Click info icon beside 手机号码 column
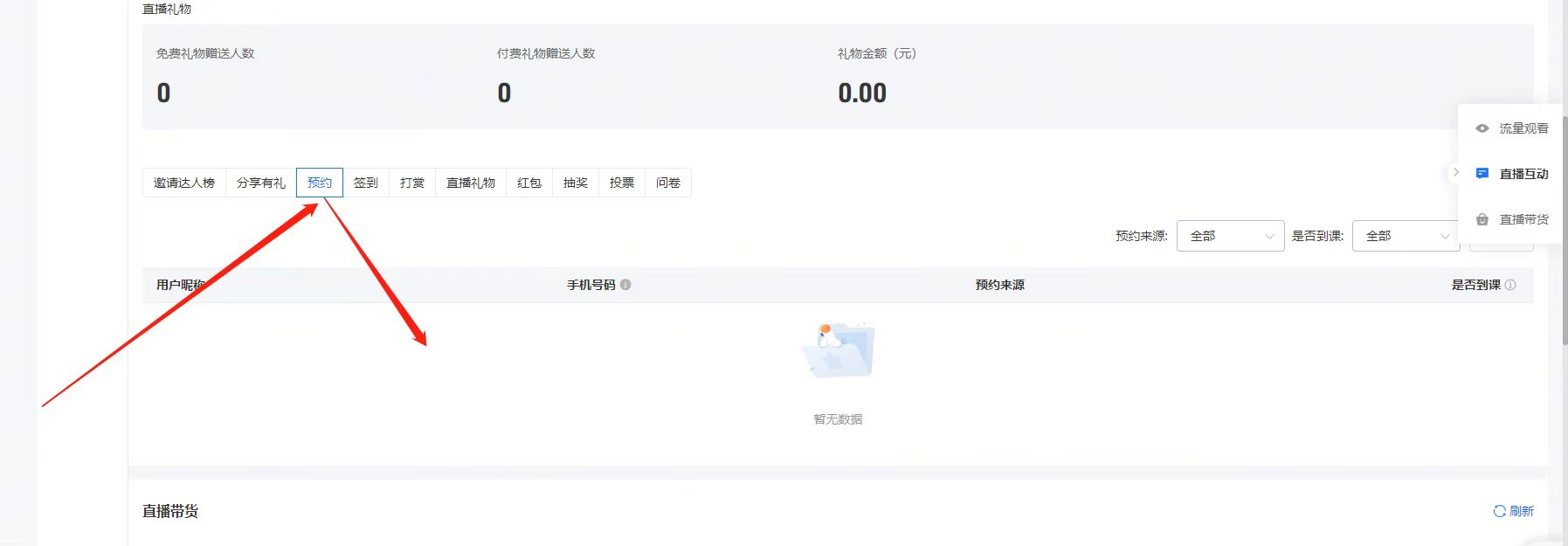Image resolution: width=1568 pixels, height=546 pixels. 625,285
